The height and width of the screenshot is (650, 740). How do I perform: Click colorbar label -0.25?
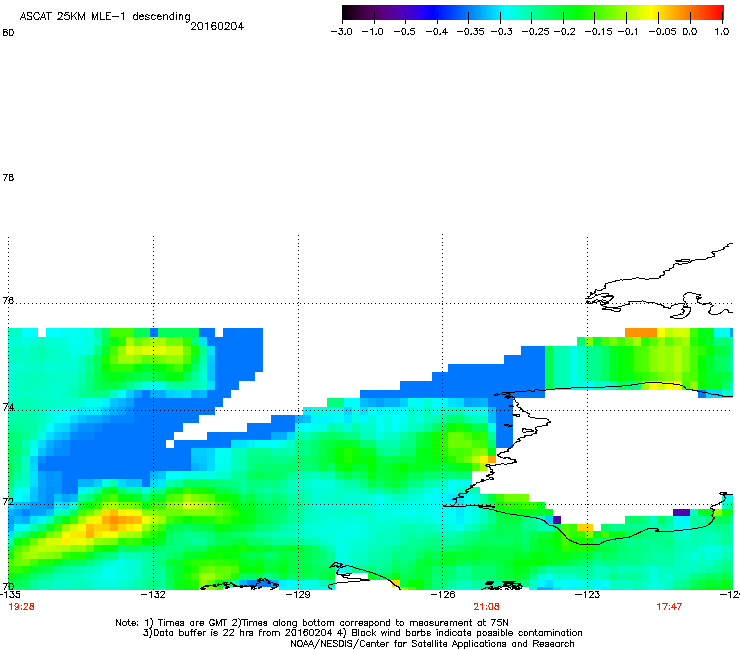tap(536, 32)
